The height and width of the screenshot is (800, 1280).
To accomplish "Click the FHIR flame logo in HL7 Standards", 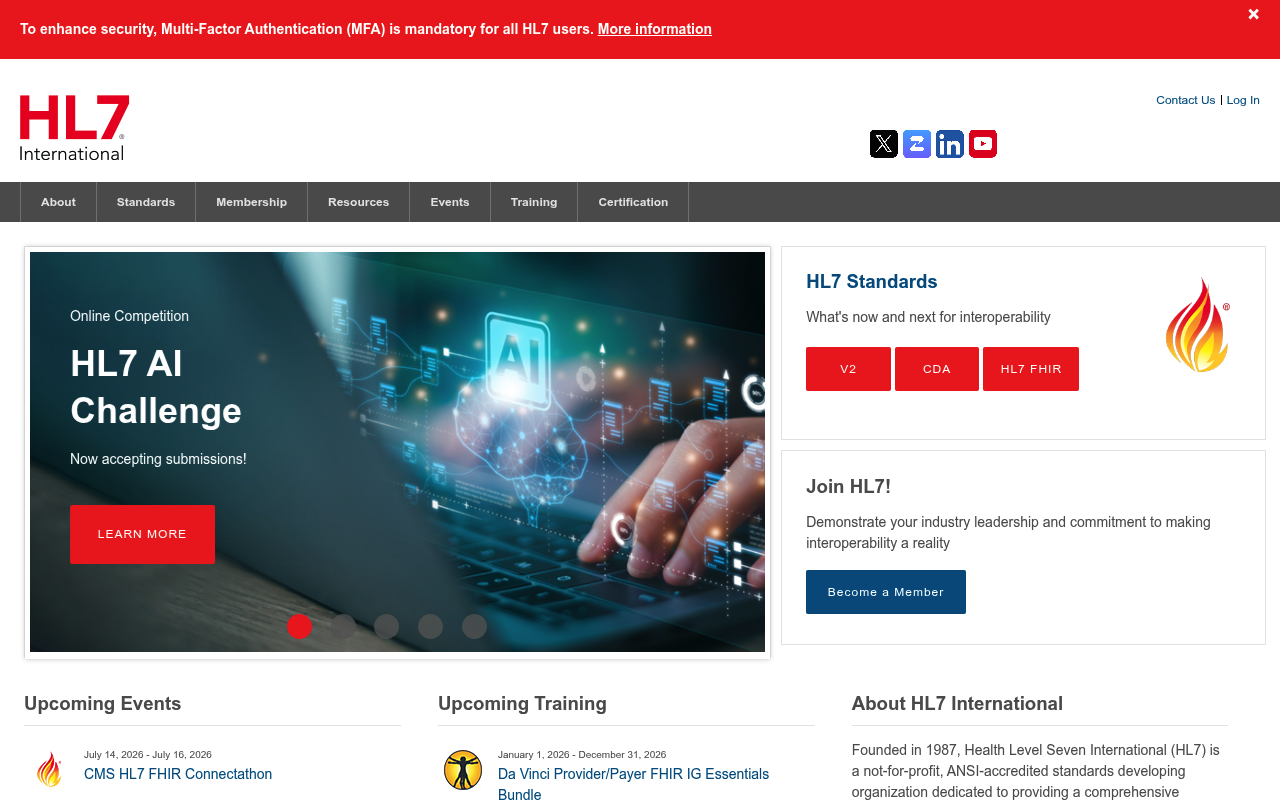I will click(x=1198, y=325).
